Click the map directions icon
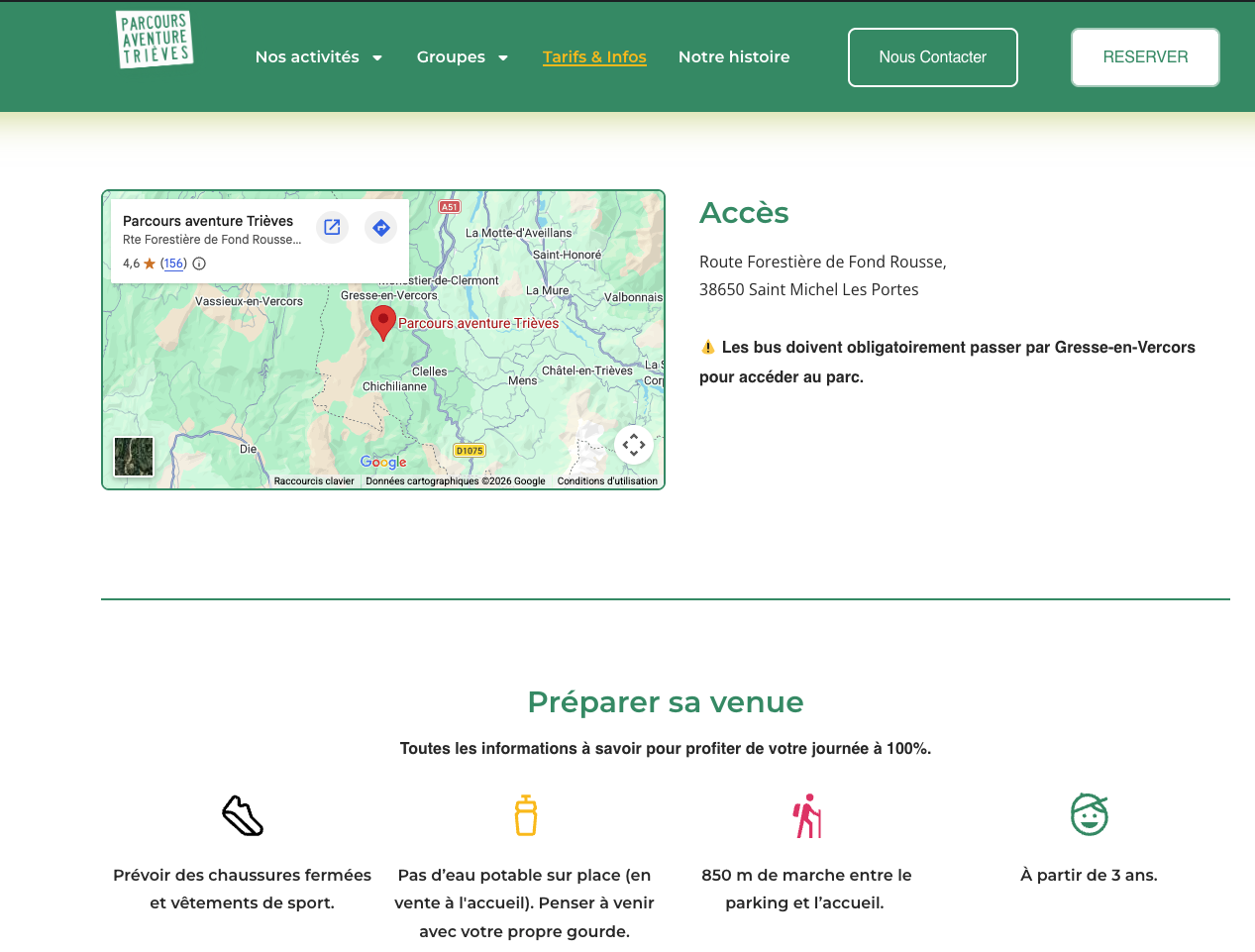1255x952 pixels. click(x=381, y=228)
